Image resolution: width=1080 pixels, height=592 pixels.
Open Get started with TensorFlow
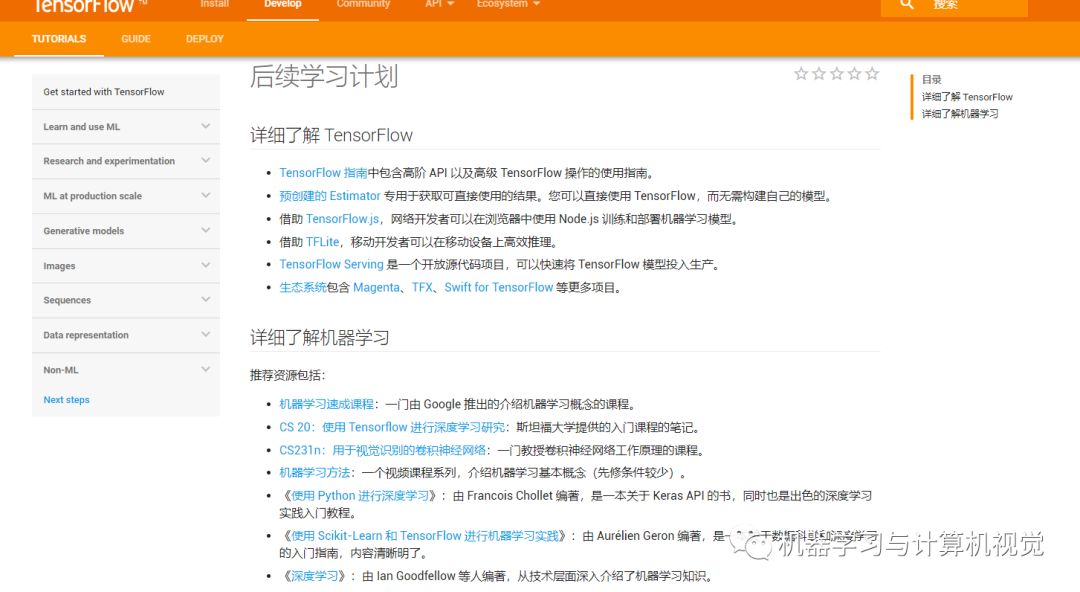[x=104, y=92]
